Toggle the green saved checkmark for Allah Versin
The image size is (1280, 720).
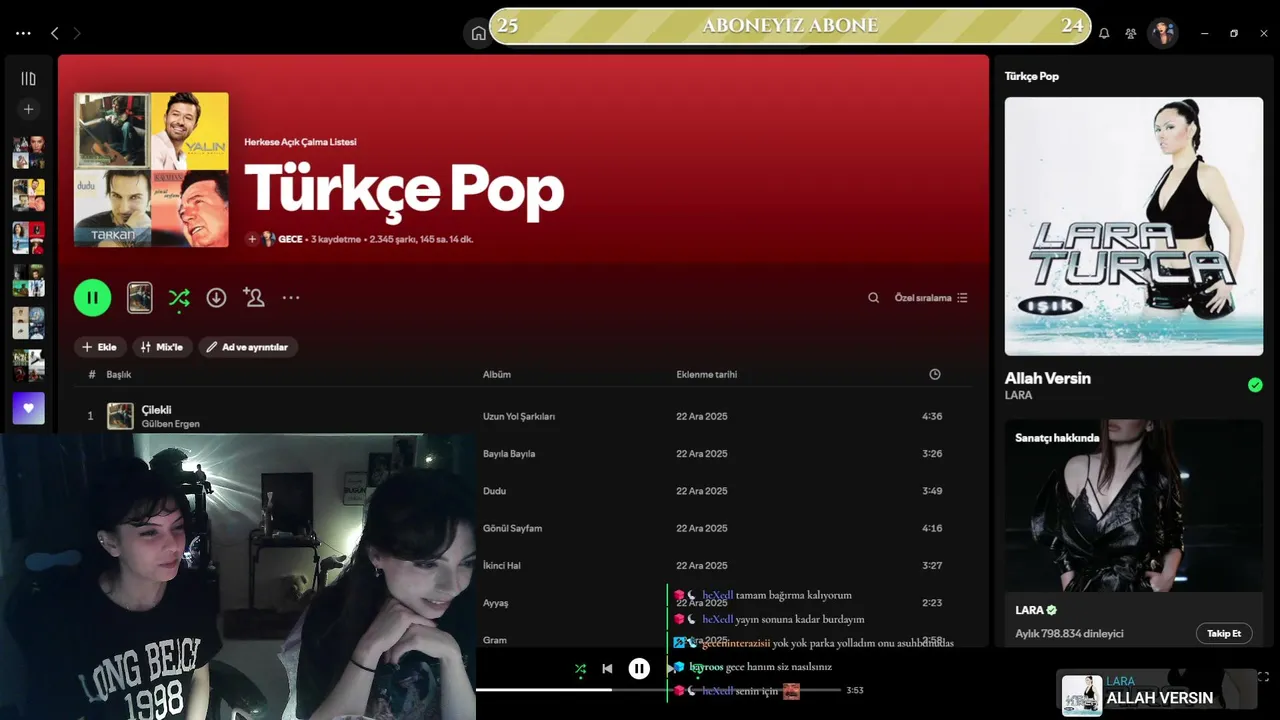pos(1255,385)
